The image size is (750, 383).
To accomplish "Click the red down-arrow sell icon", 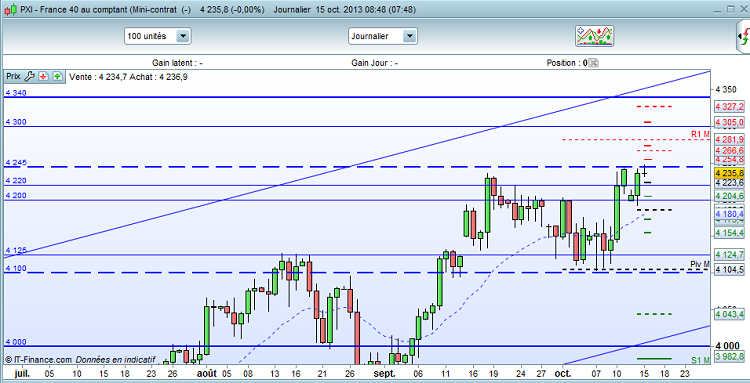I will 44,76.
